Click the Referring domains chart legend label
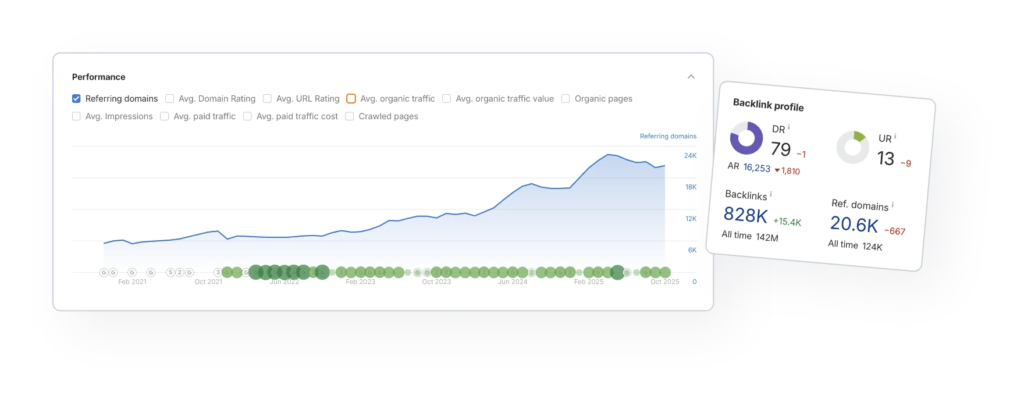Screen dimensions: 1024x399 click(x=668, y=136)
